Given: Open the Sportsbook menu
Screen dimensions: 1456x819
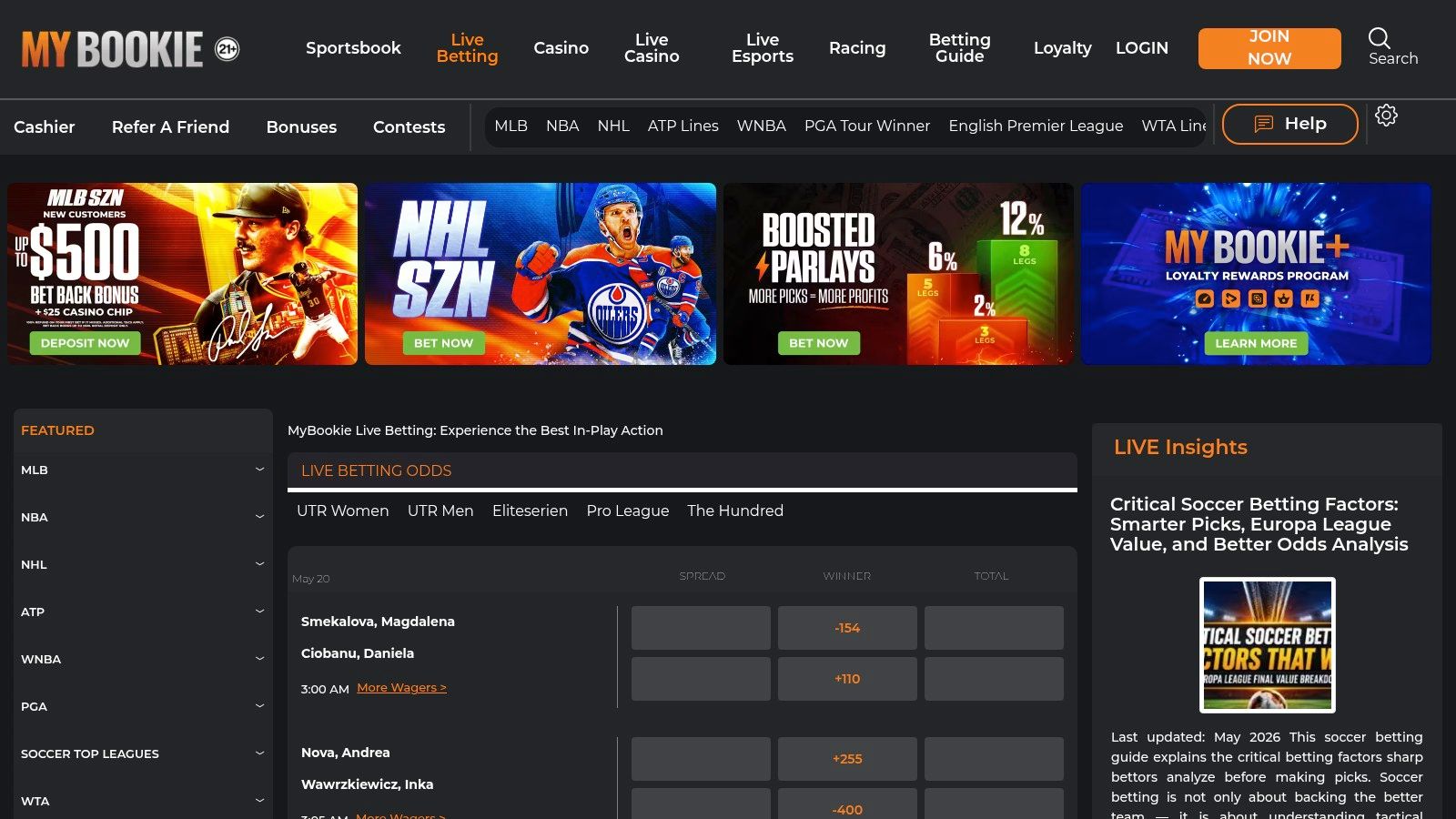Looking at the screenshot, I should tap(353, 48).
